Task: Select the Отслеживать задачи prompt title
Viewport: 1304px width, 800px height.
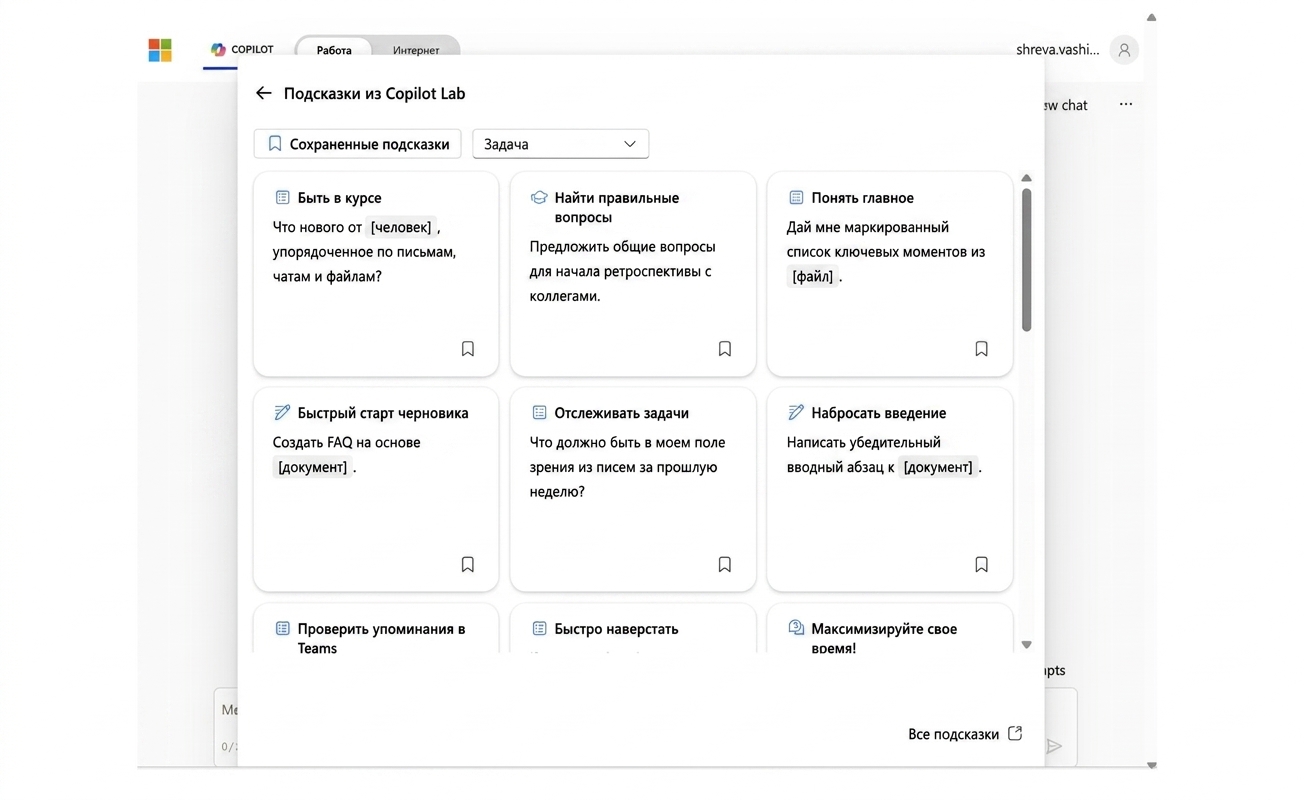Action: [x=621, y=413]
